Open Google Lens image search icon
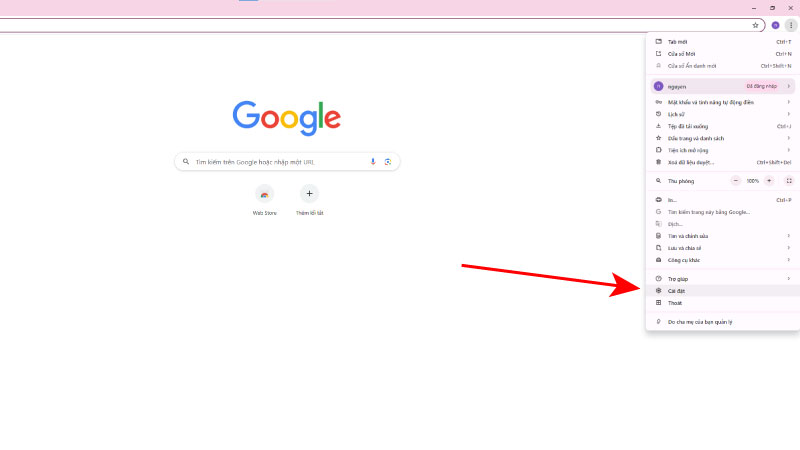 (387, 161)
